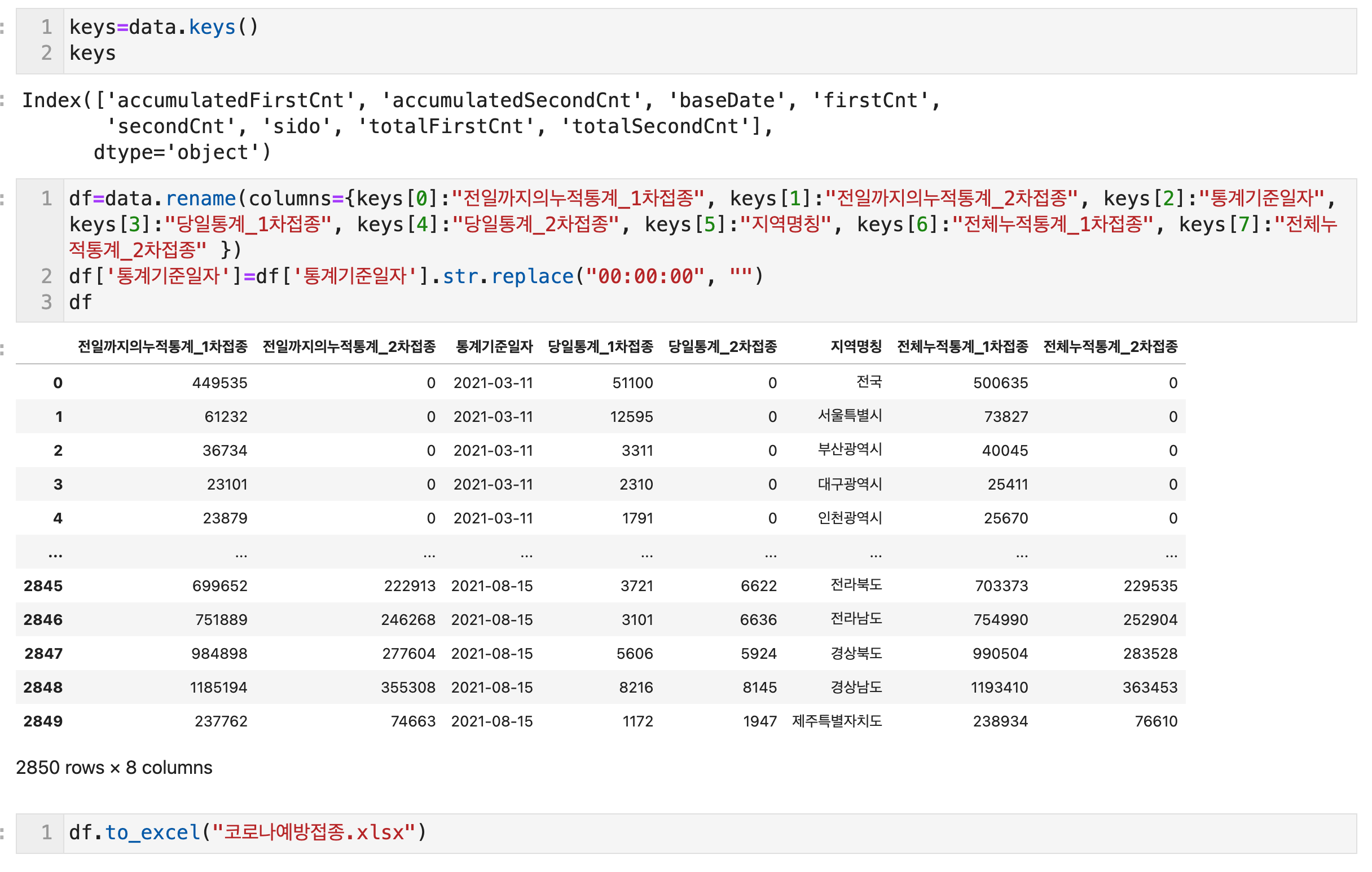The width and height of the screenshot is (1372, 872).
Task: Click the 지역명칭 column header
Action: point(856,346)
